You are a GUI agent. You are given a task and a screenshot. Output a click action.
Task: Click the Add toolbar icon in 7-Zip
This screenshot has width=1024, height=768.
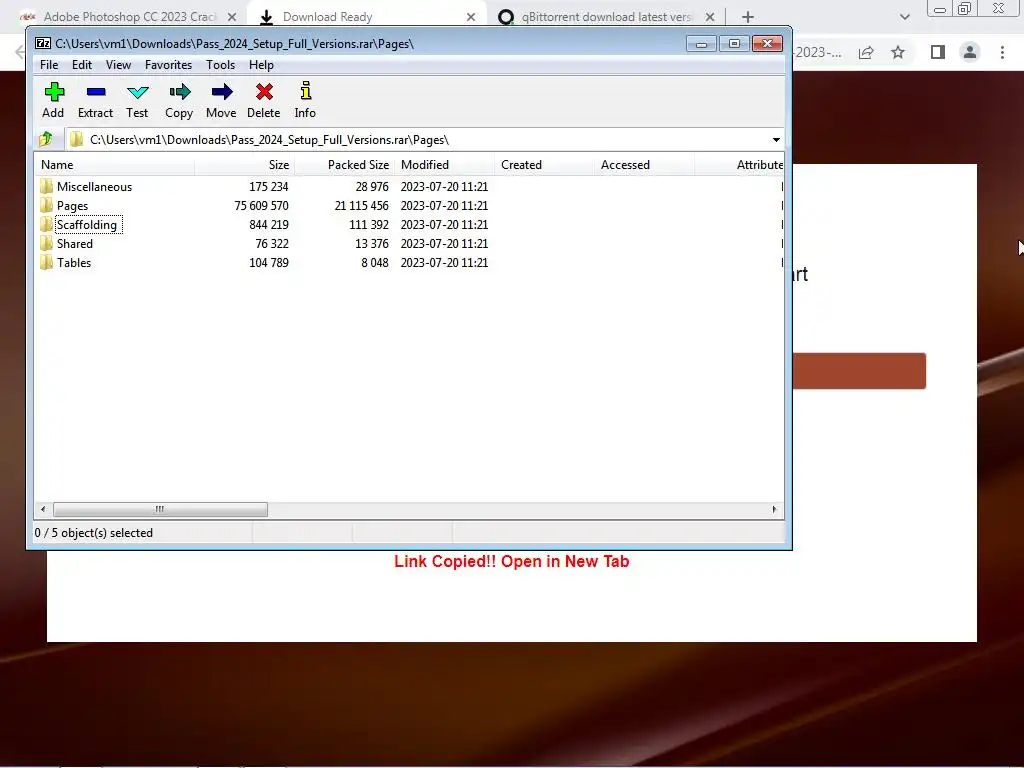coord(54,92)
